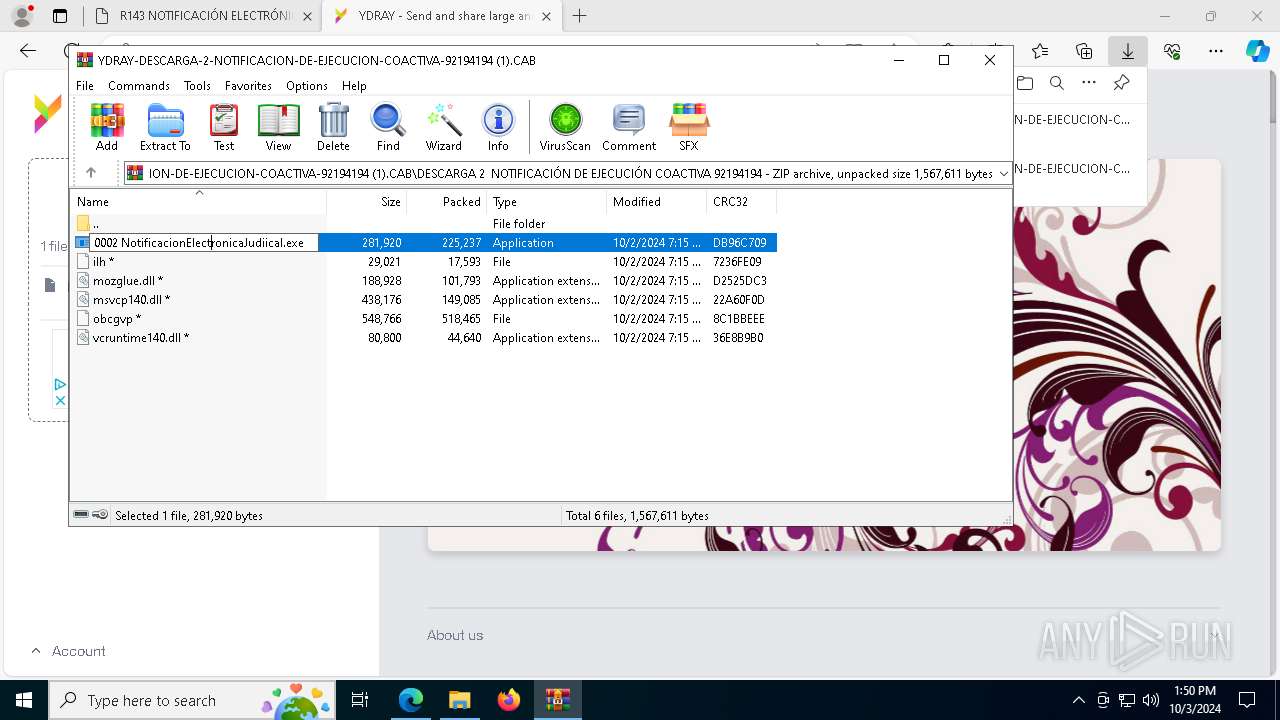Screen dimensions: 1280x720
Task: Select the vcruntime140.dll file
Action: pos(423,338)
